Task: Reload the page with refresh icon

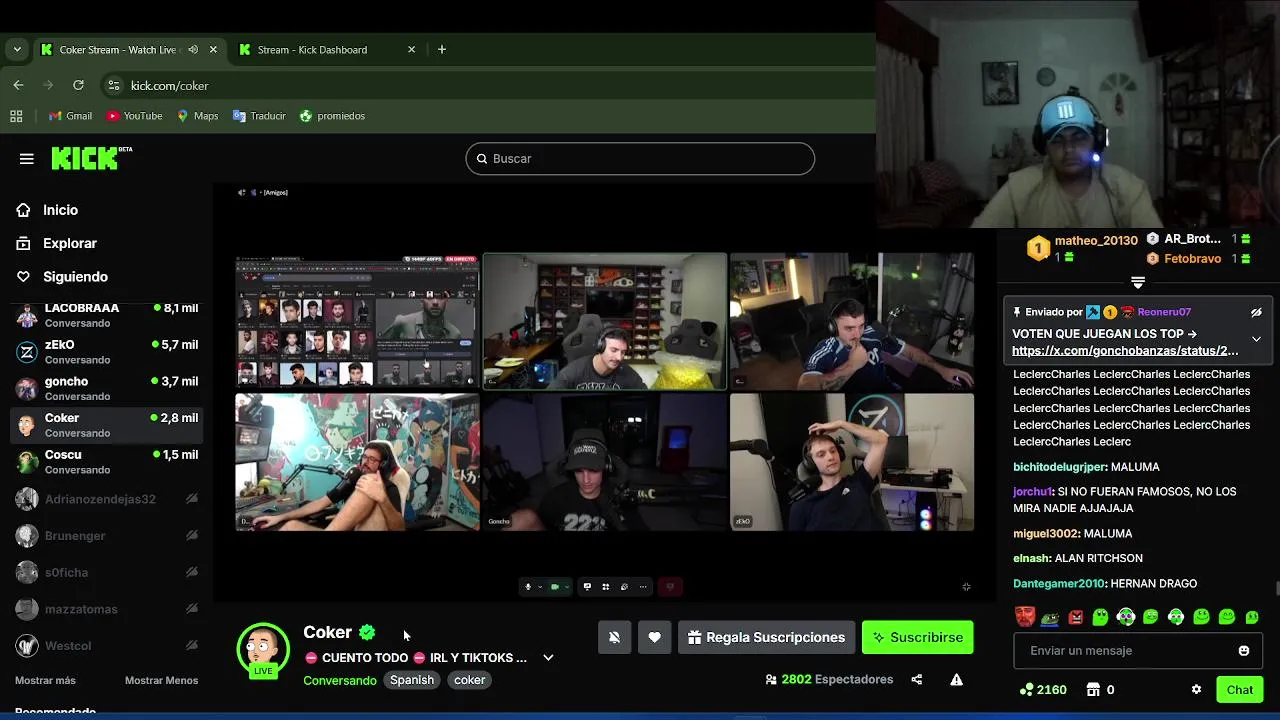Action: (x=78, y=85)
